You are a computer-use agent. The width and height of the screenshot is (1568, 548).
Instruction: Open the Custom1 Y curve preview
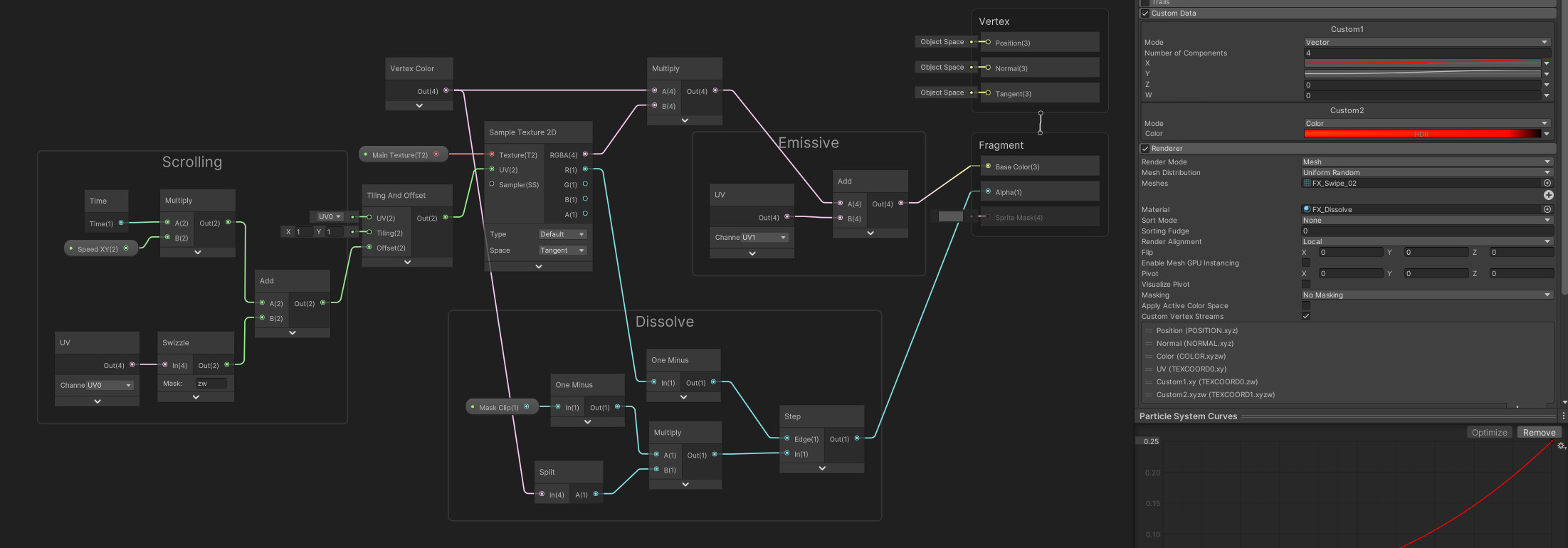[1422, 73]
